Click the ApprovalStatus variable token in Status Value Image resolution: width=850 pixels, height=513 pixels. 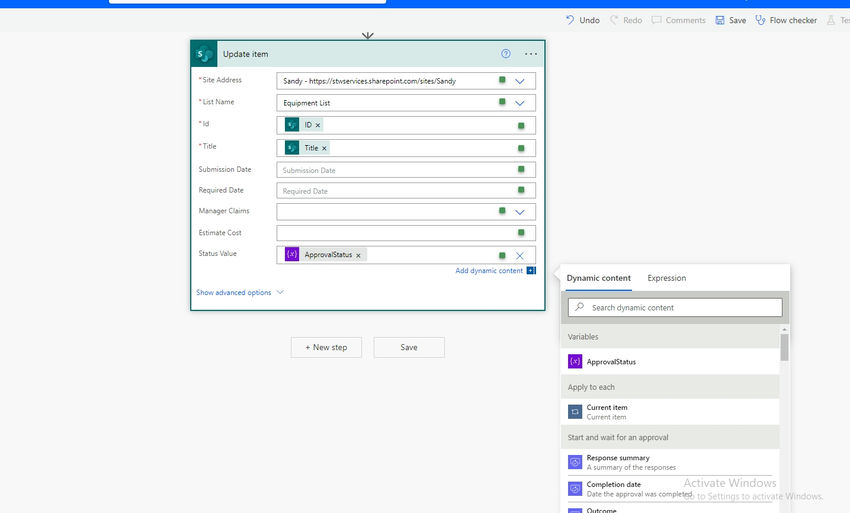325,254
